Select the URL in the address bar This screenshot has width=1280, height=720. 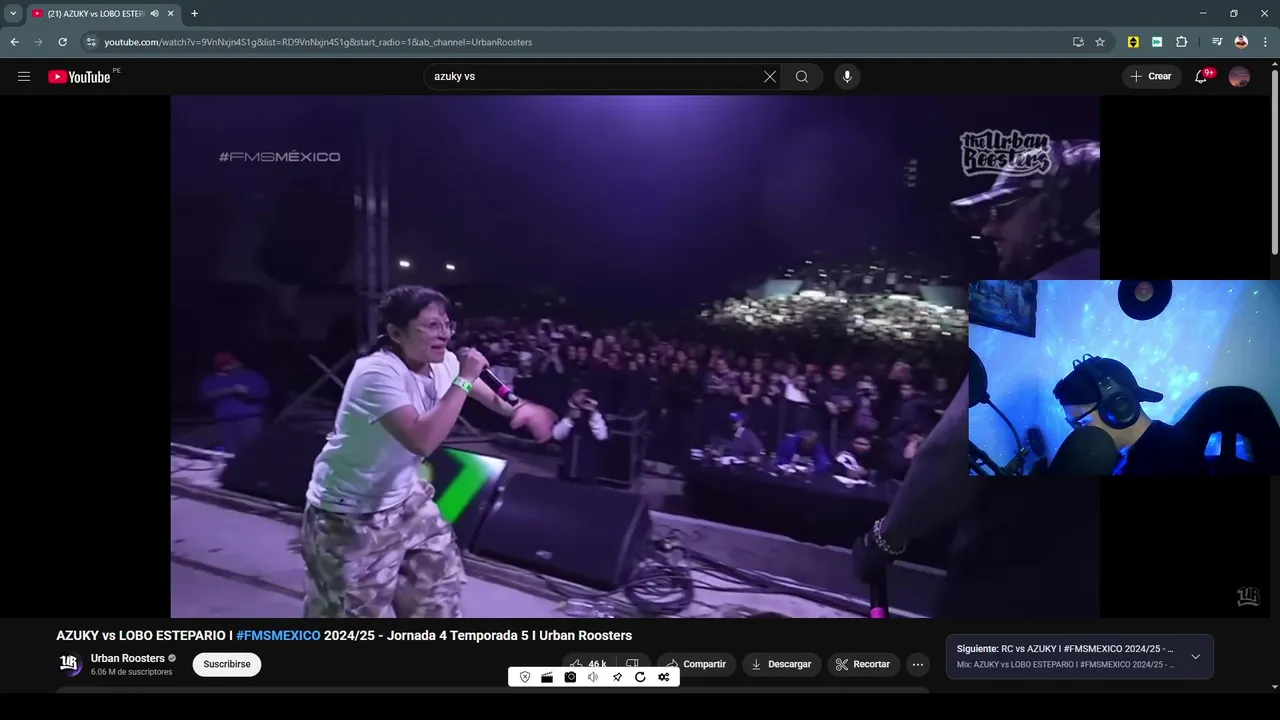point(318,42)
